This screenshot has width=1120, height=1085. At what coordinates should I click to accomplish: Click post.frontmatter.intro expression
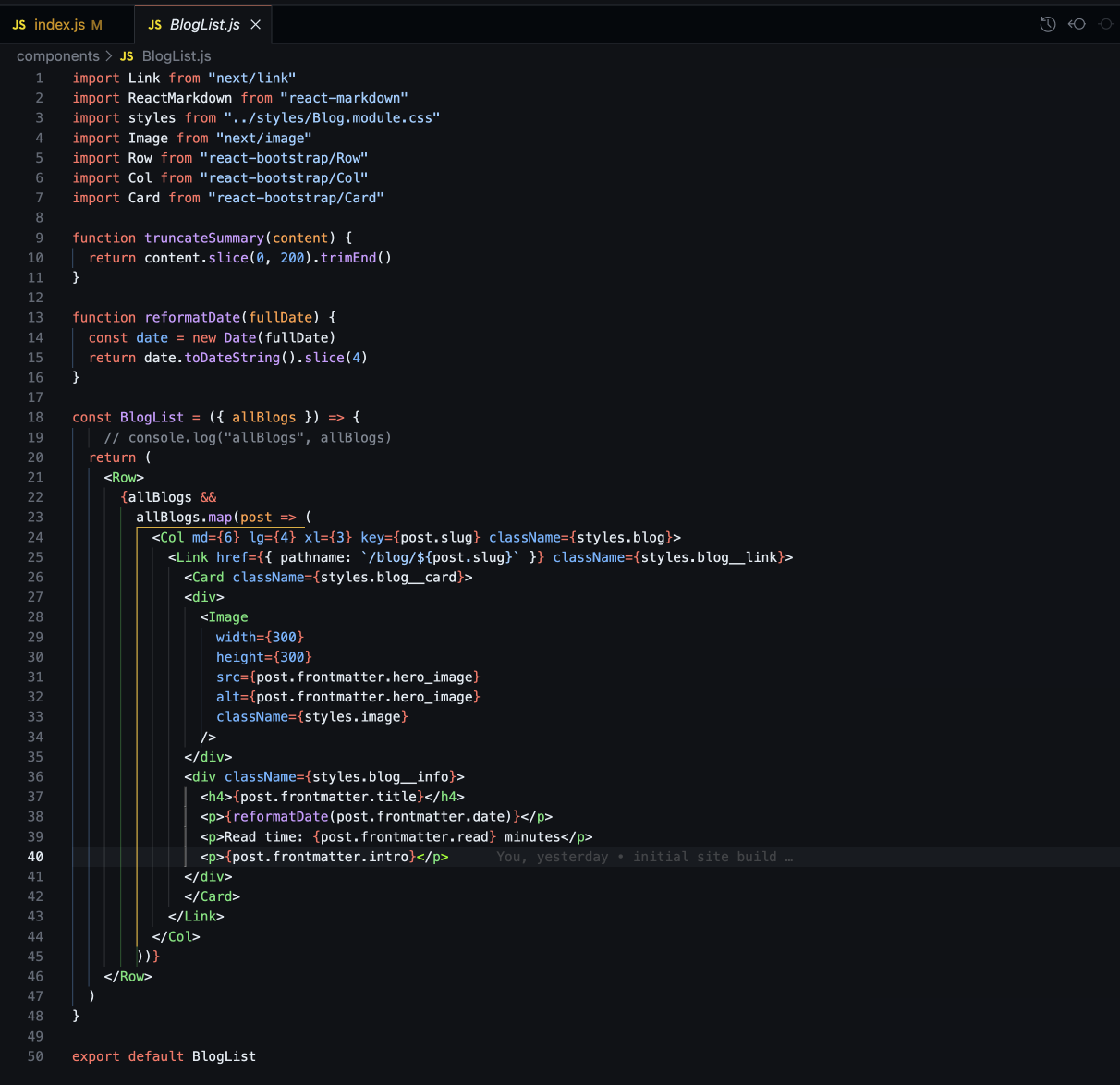[320, 857]
